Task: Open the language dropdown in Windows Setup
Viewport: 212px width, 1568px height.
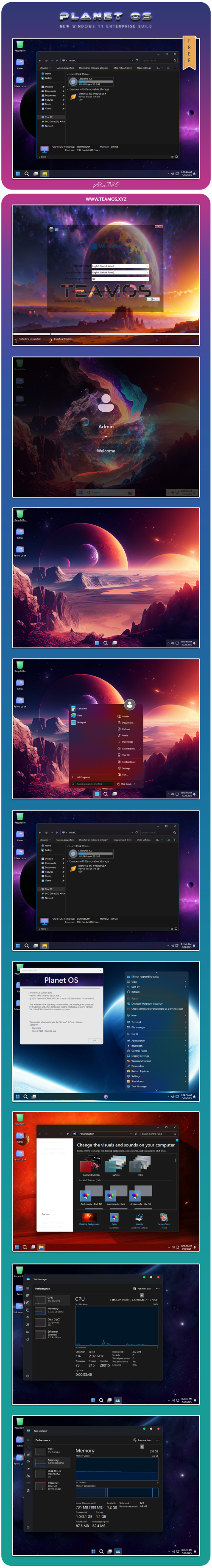Action: 120,266
